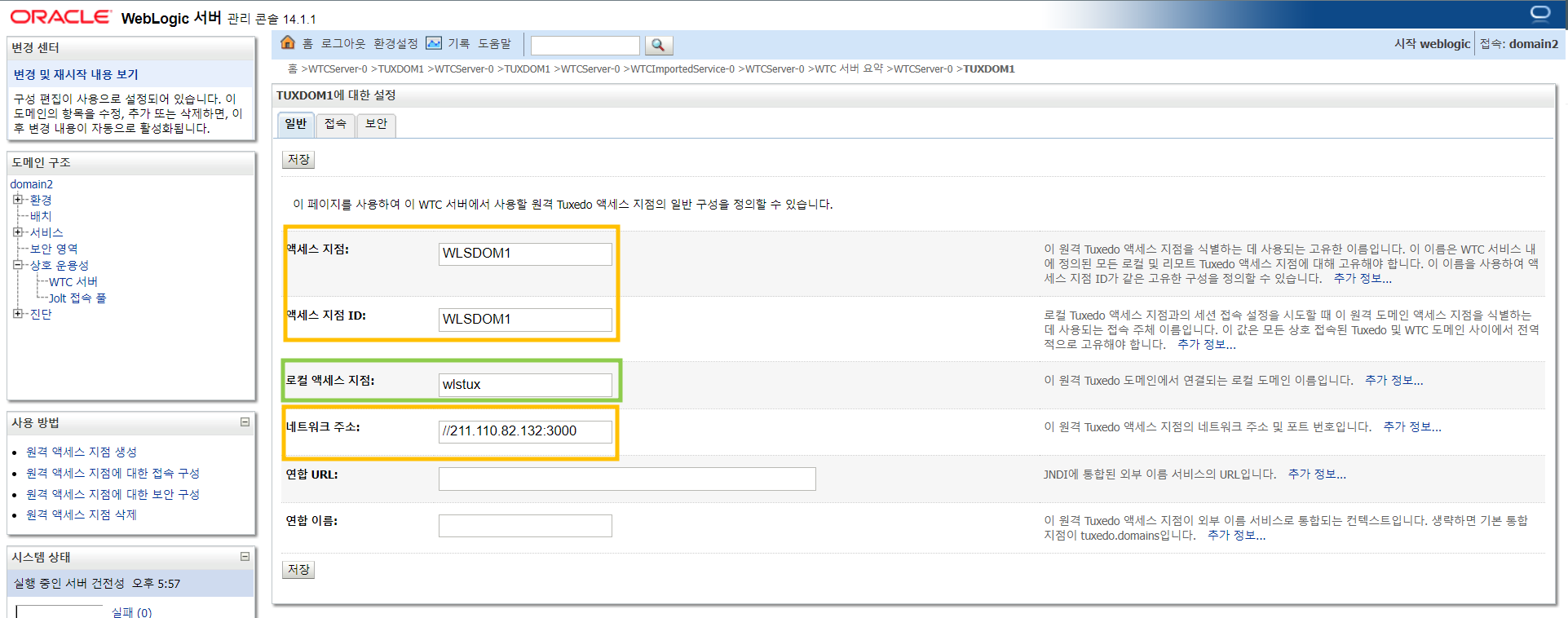Open 원격 액세스 지점에 대한 보안 구성
Screen dimensions: 1568x618
pyautogui.click(x=113, y=494)
